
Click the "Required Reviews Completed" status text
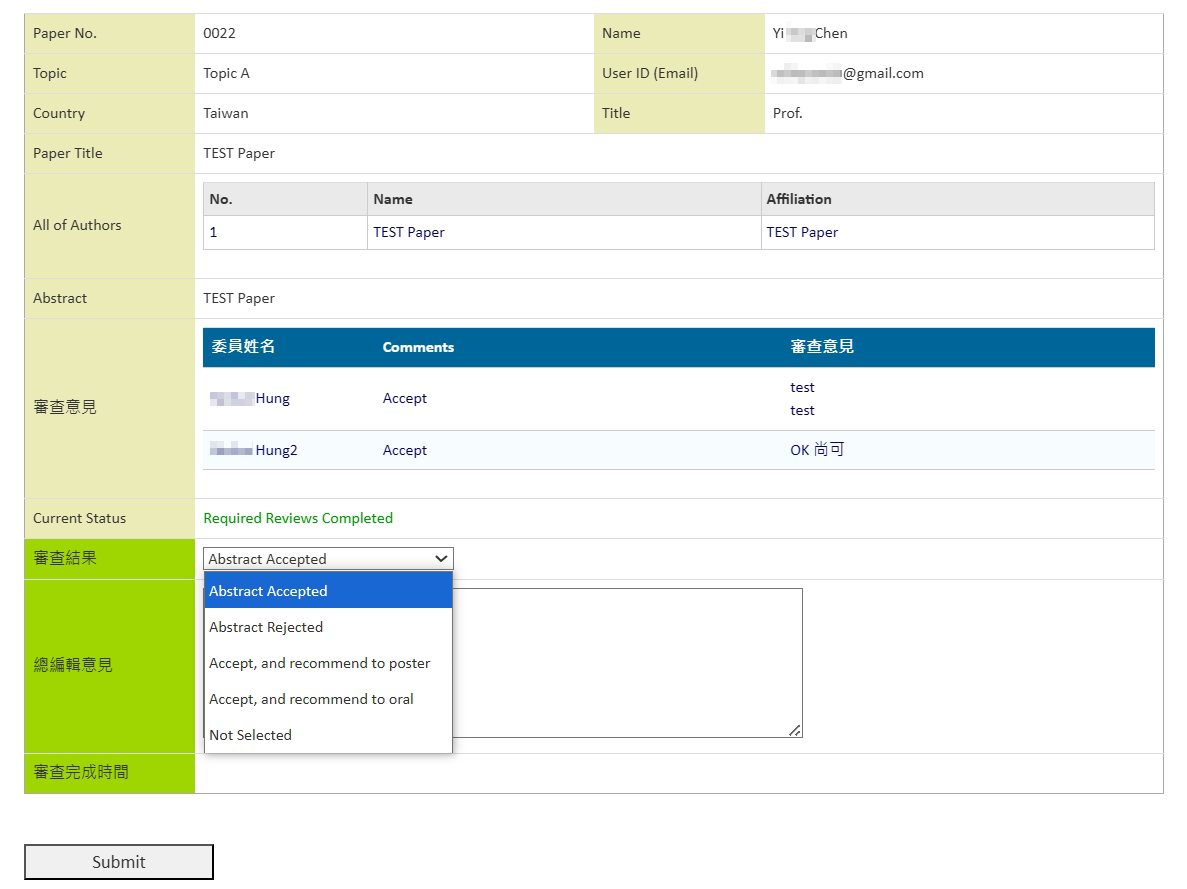[x=298, y=518]
